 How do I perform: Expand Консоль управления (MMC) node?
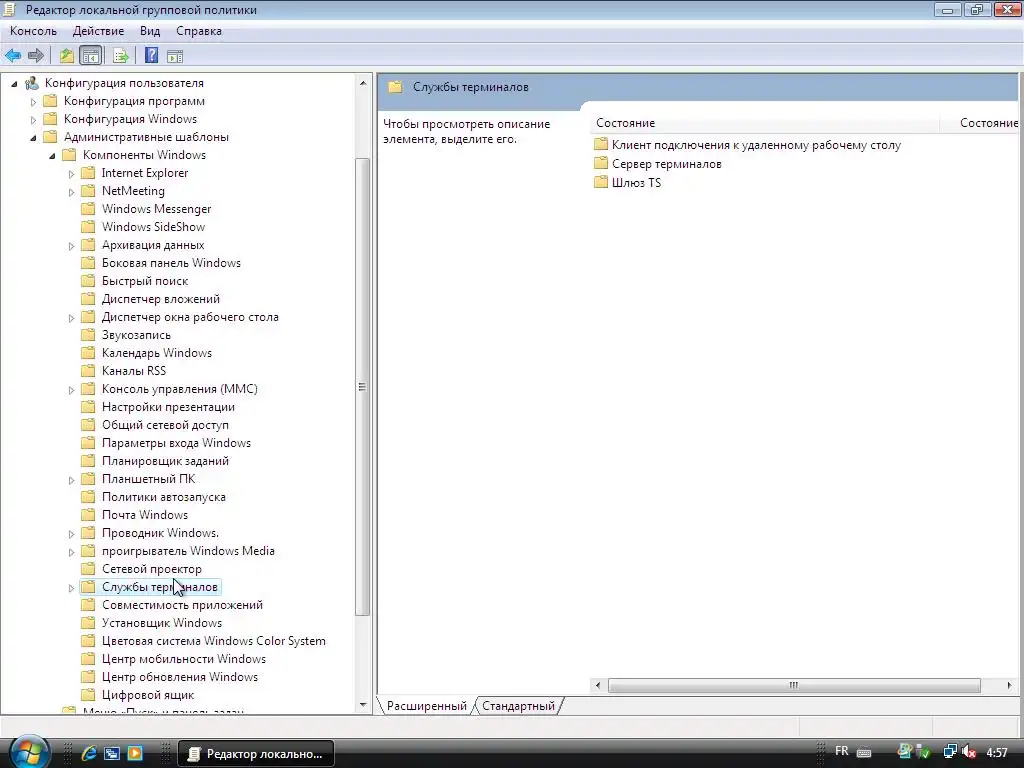pyautogui.click(x=71, y=390)
